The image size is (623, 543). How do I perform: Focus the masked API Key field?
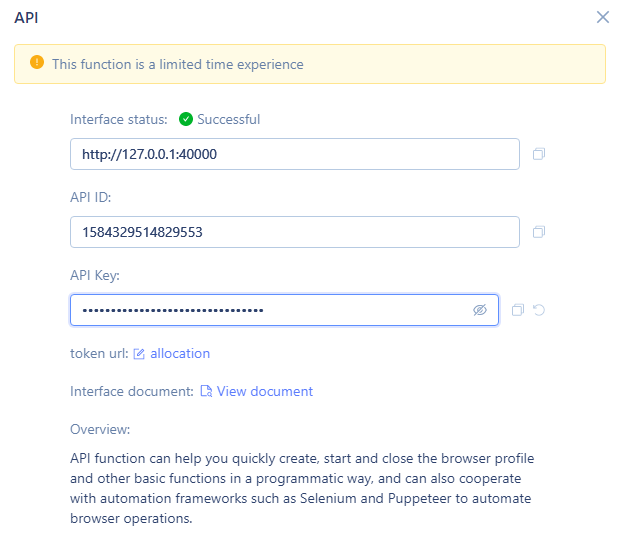pyautogui.click(x=284, y=310)
